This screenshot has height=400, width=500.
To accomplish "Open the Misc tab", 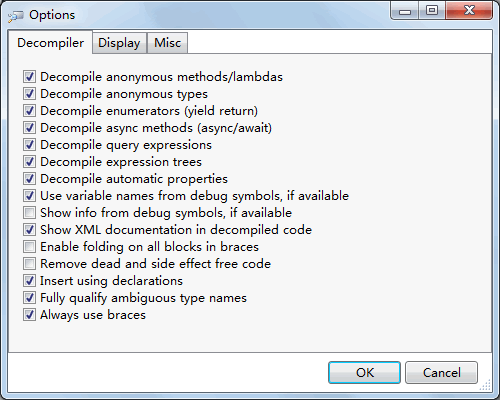I will (x=168, y=43).
